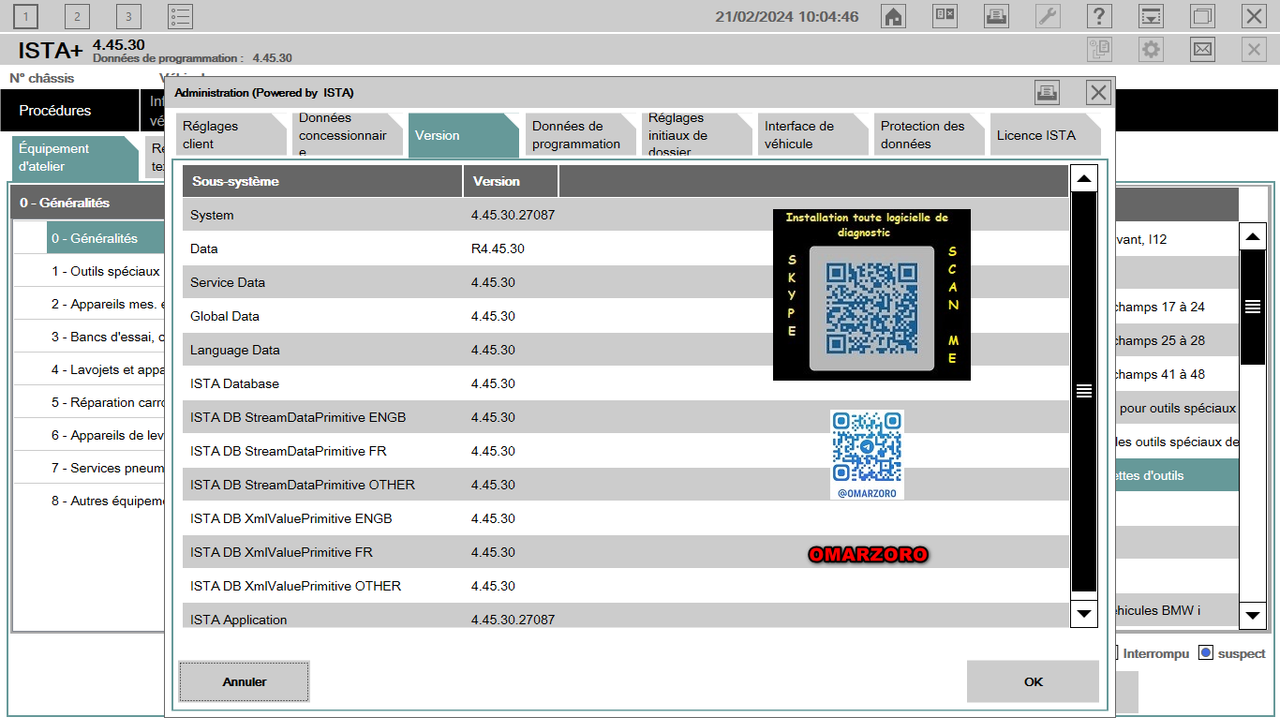
Task: Click System version value 4.45.30.27087
Action: tap(513, 215)
